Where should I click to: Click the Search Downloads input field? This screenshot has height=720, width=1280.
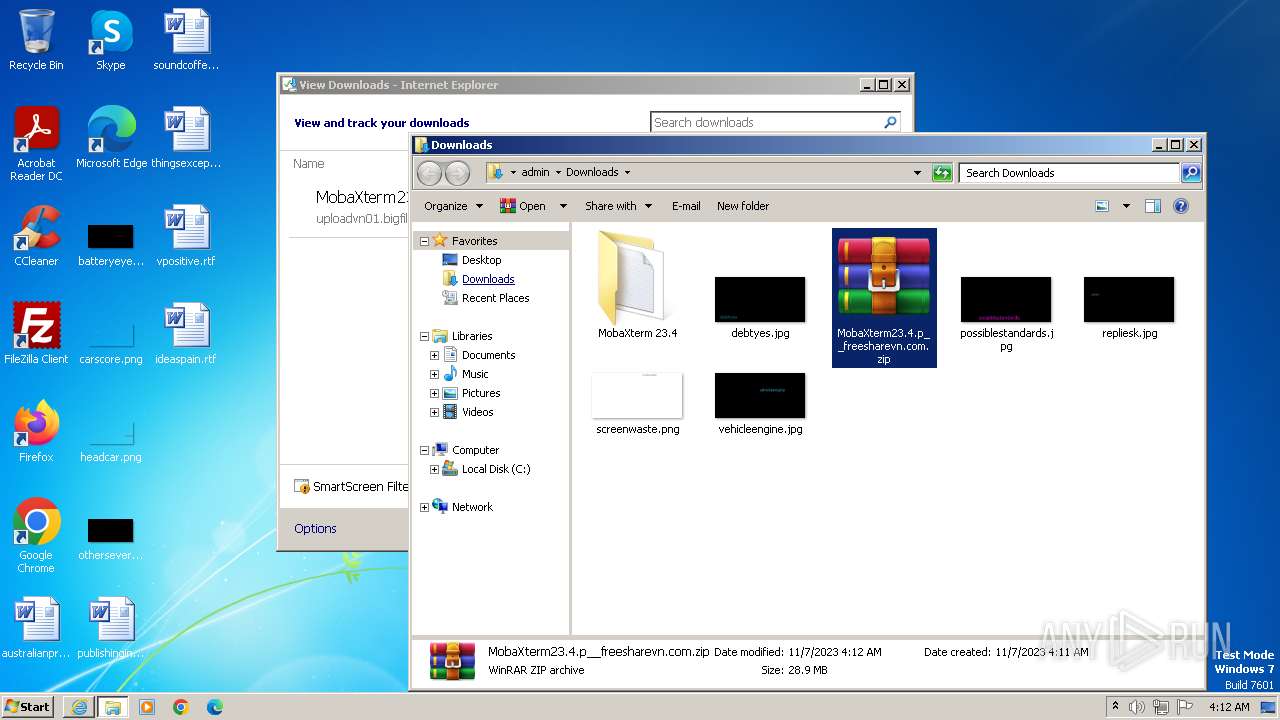coord(1068,173)
